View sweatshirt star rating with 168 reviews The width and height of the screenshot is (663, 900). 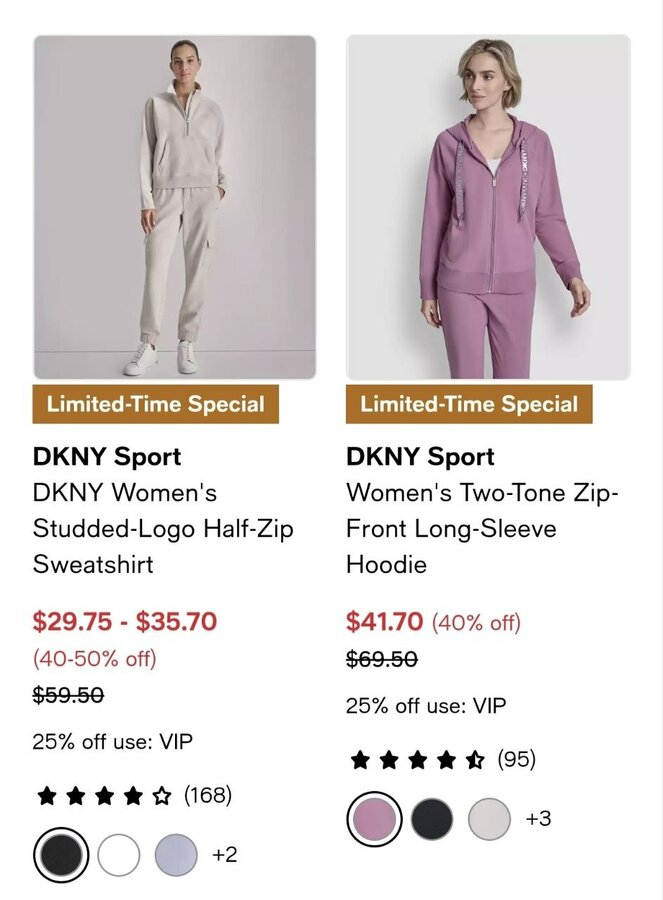133,796
